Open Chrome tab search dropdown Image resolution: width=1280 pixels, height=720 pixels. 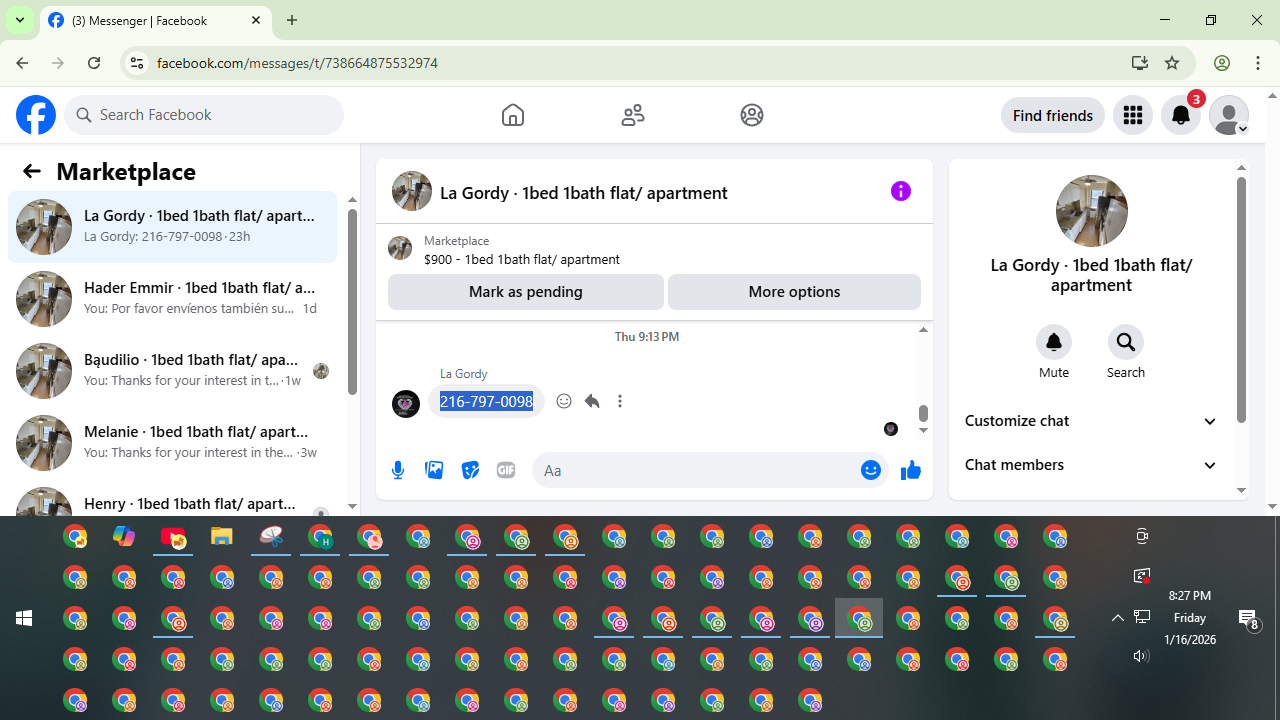point(20,20)
